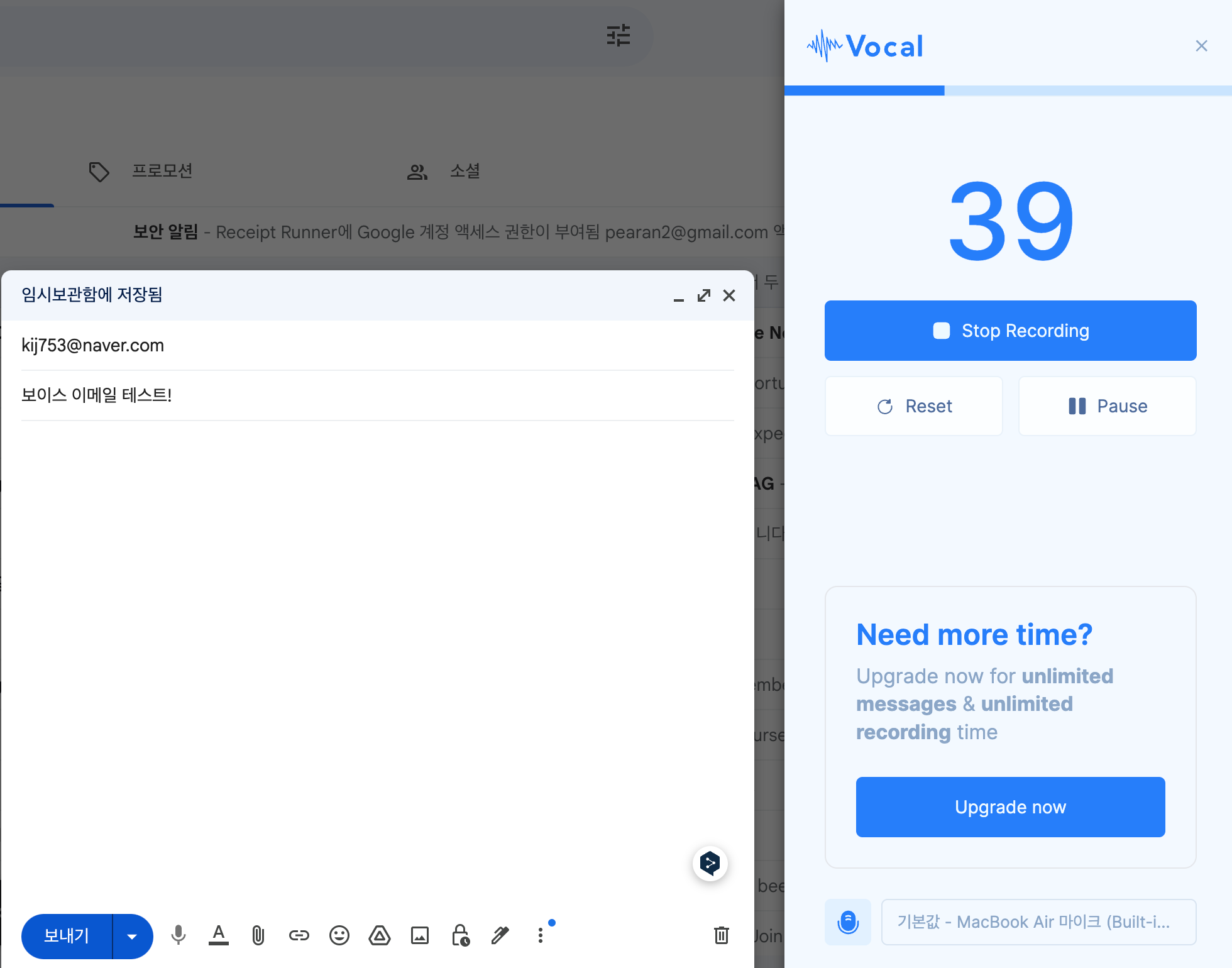Click the attach files paperclip icon

tap(258, 935)
